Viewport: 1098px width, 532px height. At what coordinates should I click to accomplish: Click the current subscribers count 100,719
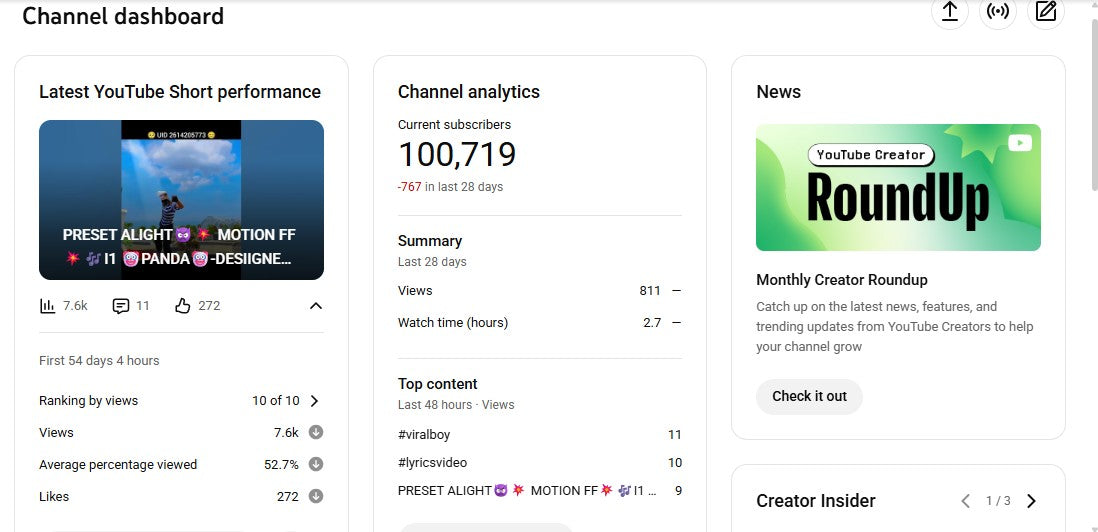457,155
